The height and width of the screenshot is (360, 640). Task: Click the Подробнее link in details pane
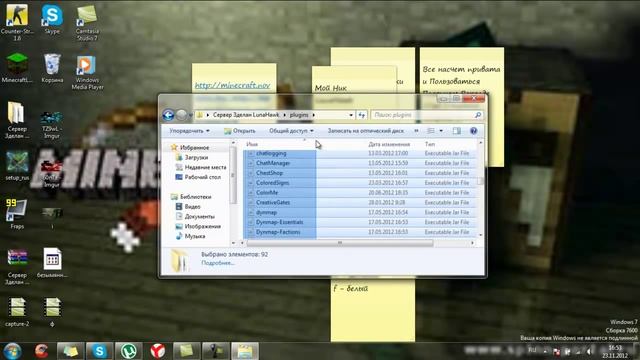click(218, 263)
